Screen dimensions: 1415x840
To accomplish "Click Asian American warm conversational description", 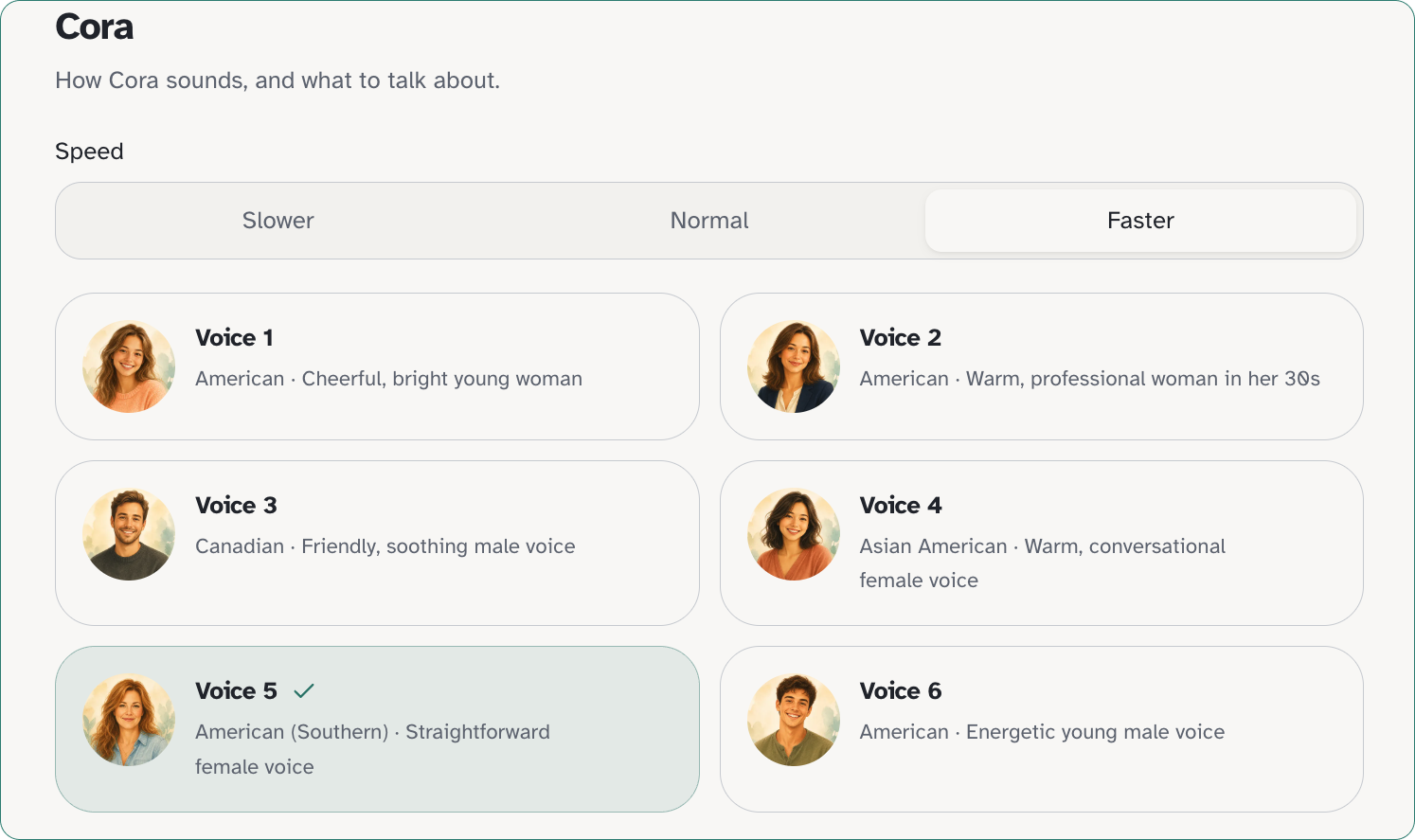I will pos(1042,563).
